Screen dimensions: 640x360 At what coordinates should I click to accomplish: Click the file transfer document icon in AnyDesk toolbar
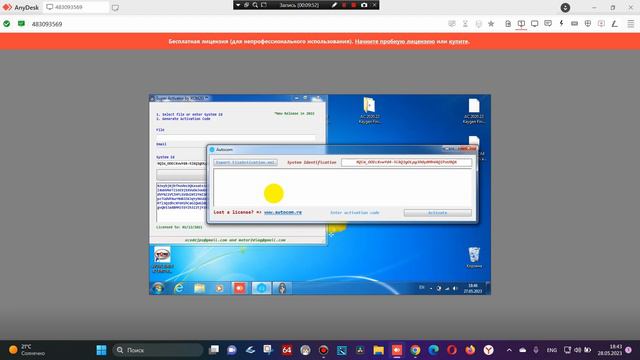[508, 24]
